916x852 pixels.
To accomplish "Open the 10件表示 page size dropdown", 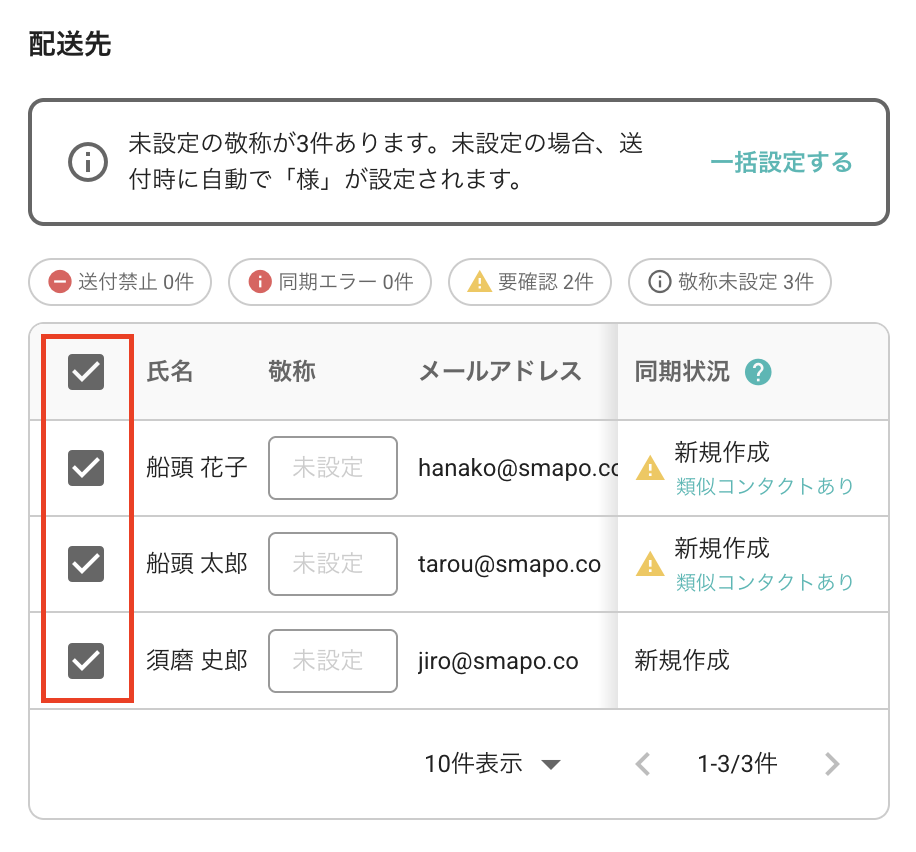I will point(492,764).
